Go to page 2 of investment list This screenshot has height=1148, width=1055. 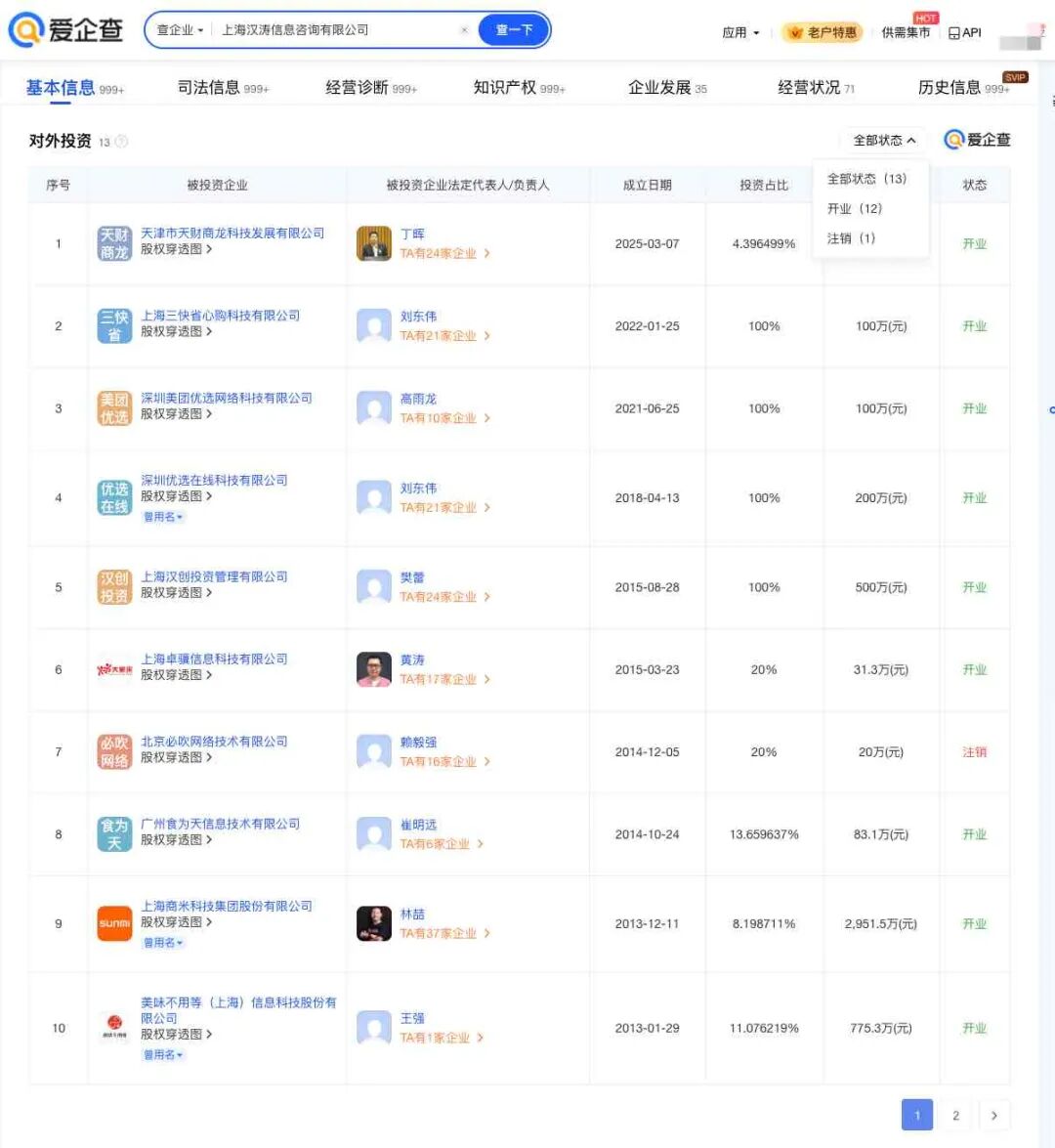(955, 1115)
